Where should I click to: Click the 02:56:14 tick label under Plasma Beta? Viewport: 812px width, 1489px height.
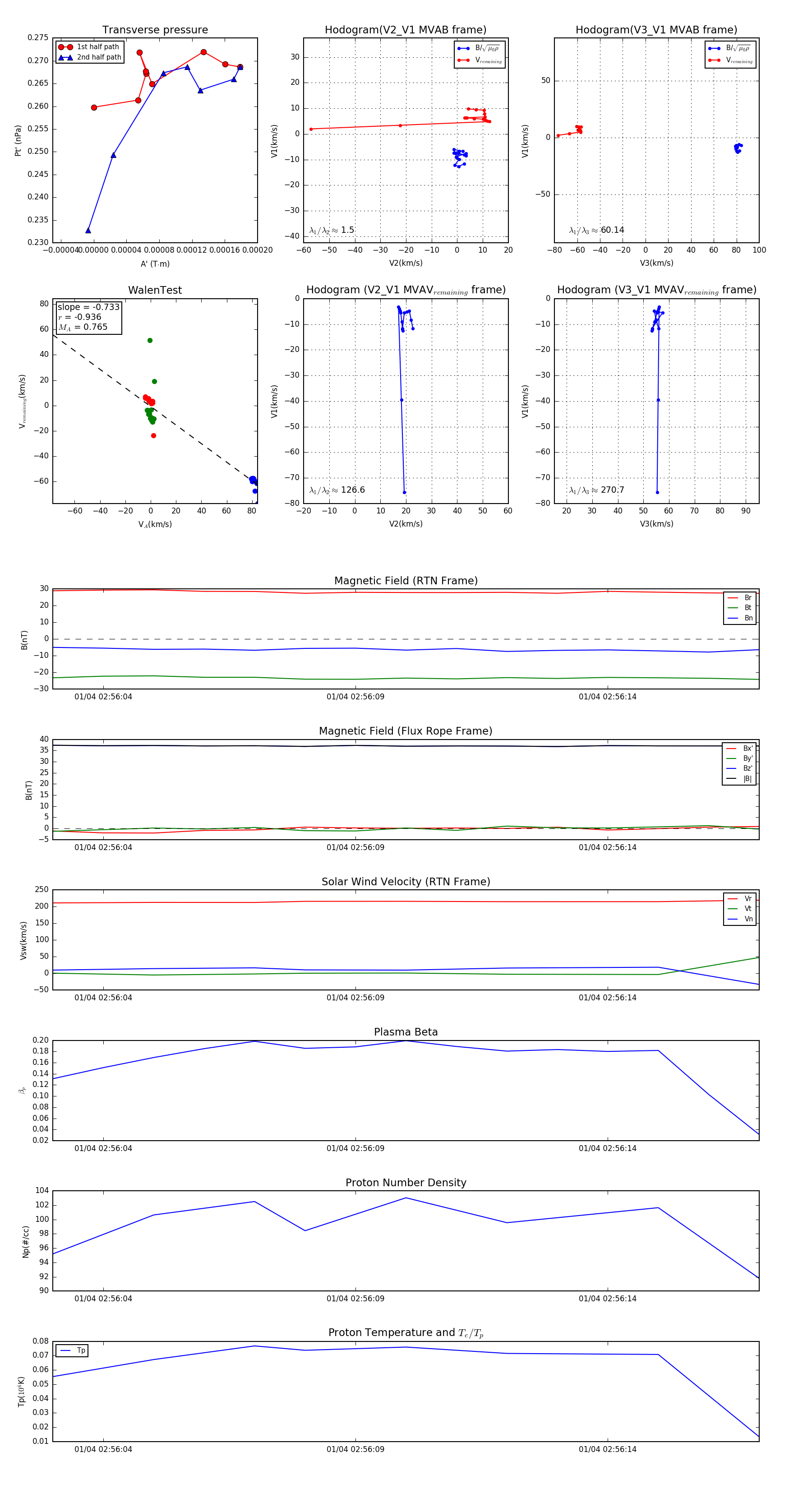pos(607,1148)
